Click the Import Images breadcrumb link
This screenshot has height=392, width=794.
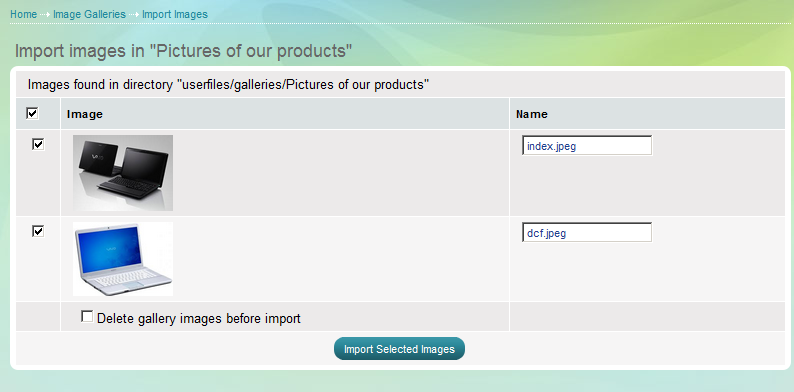pyautogui.click(x=175, y=14)
